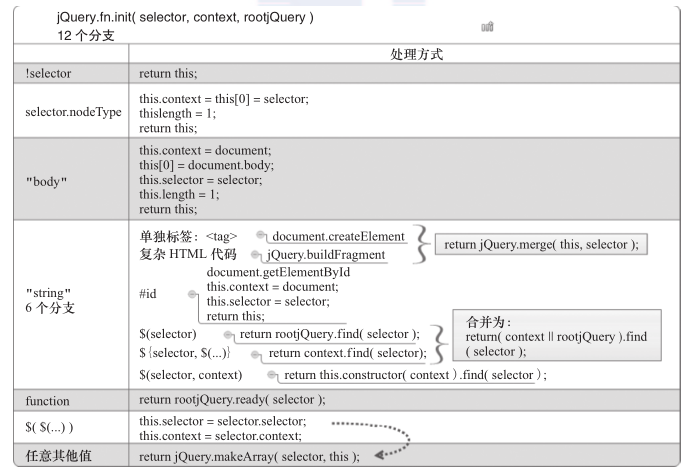Select the function row label

point(47,401)
